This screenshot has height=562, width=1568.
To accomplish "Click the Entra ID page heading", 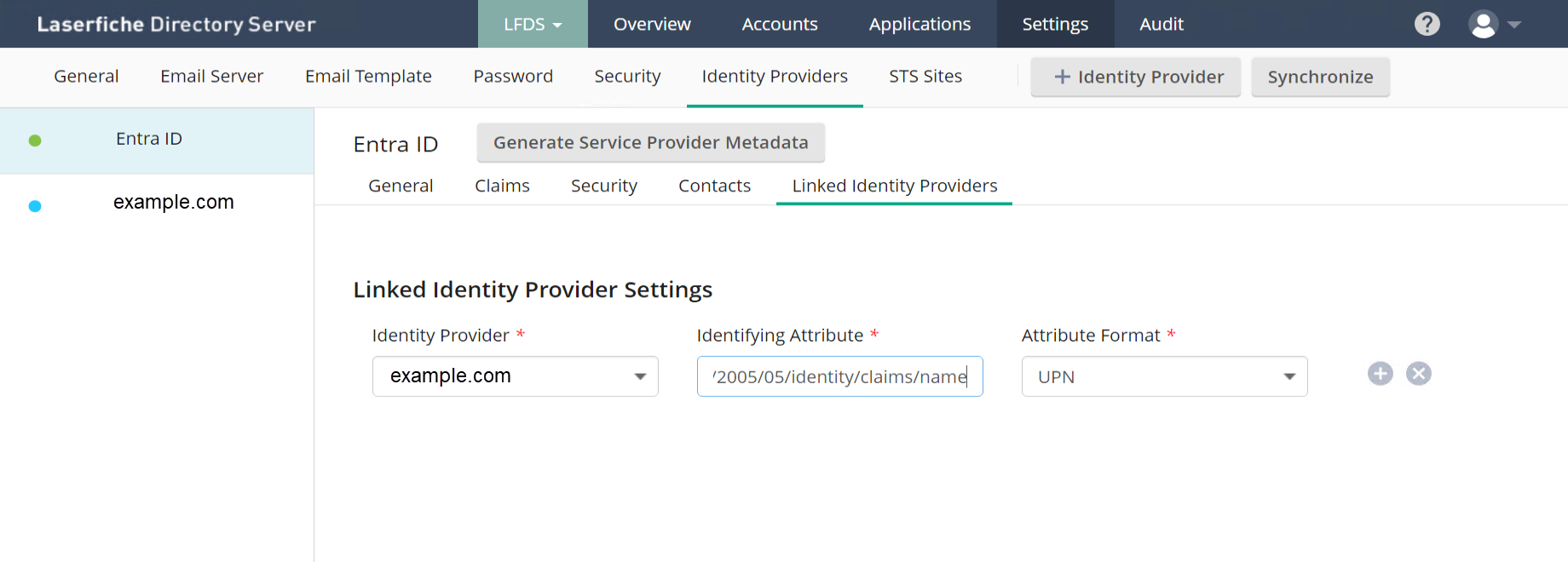I will click(395, 144).
